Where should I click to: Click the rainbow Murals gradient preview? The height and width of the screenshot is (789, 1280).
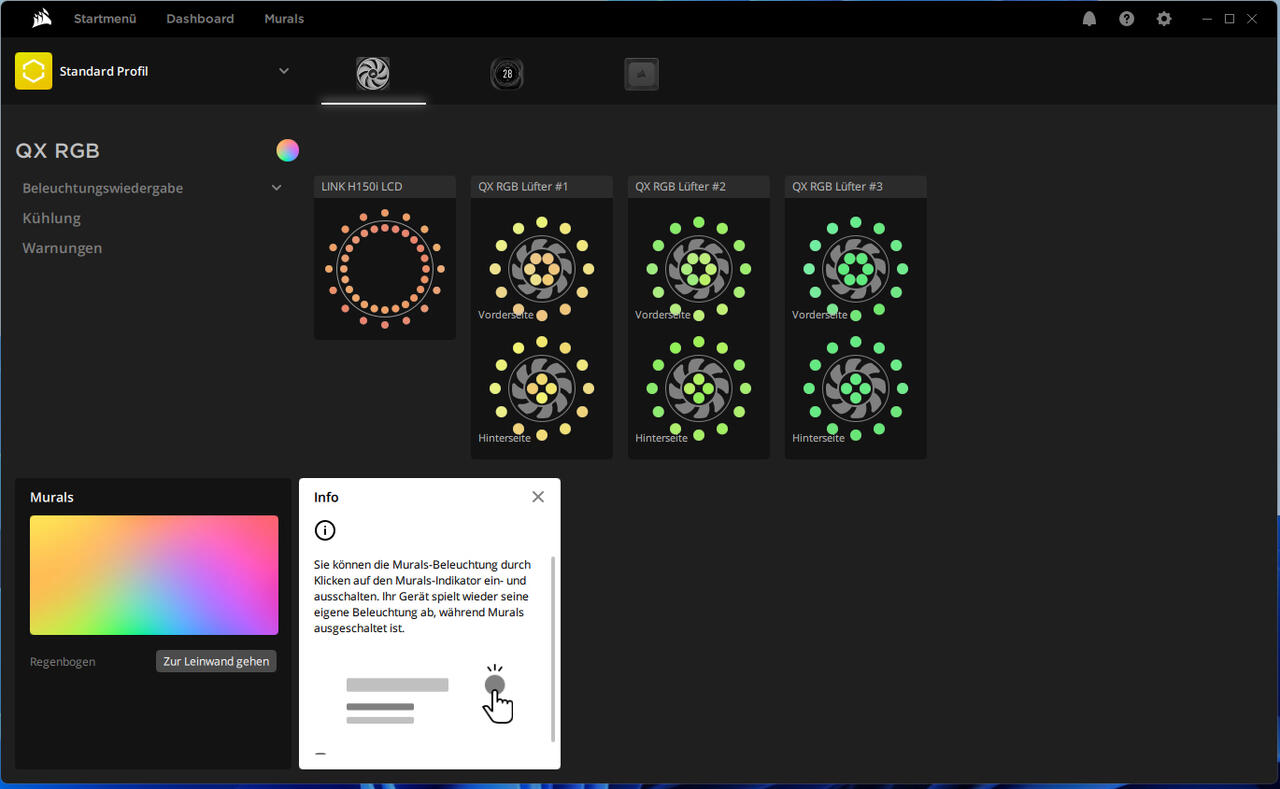154,575
